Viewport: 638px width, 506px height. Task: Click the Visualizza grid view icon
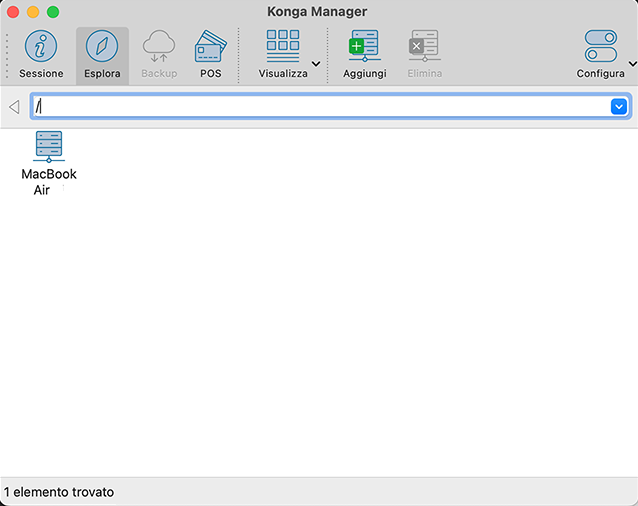tap(283, 47)
